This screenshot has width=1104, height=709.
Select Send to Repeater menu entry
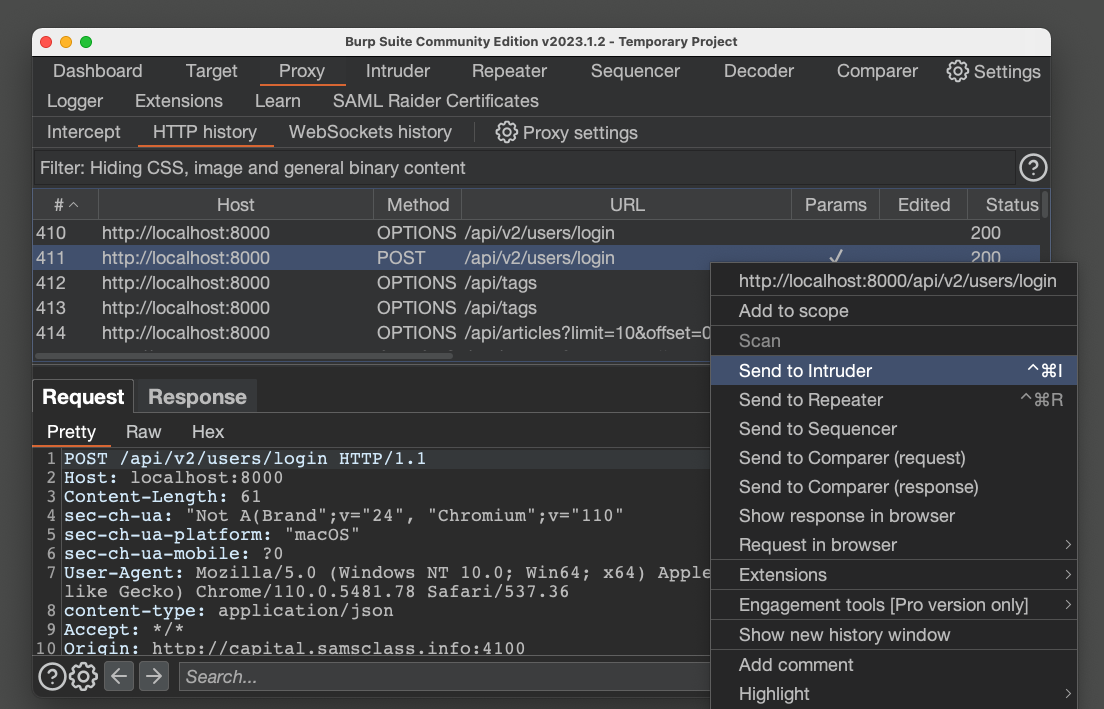(811, 400)
